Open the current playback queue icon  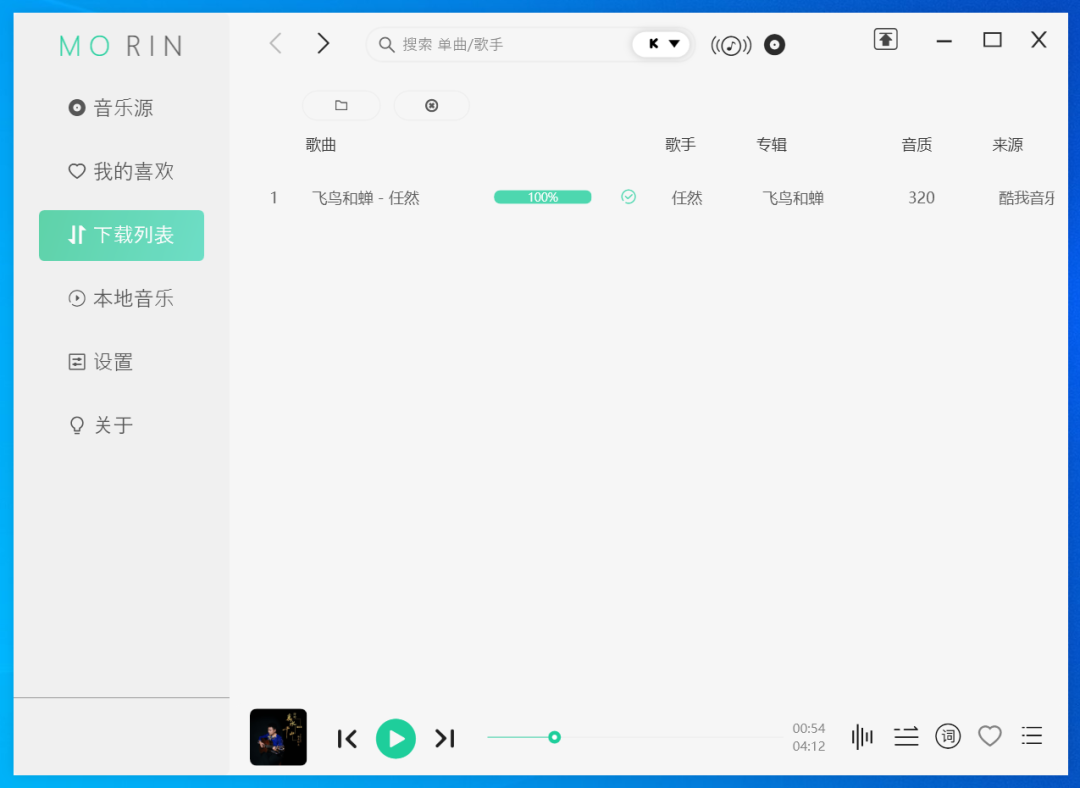click(x=1032, y=736)
